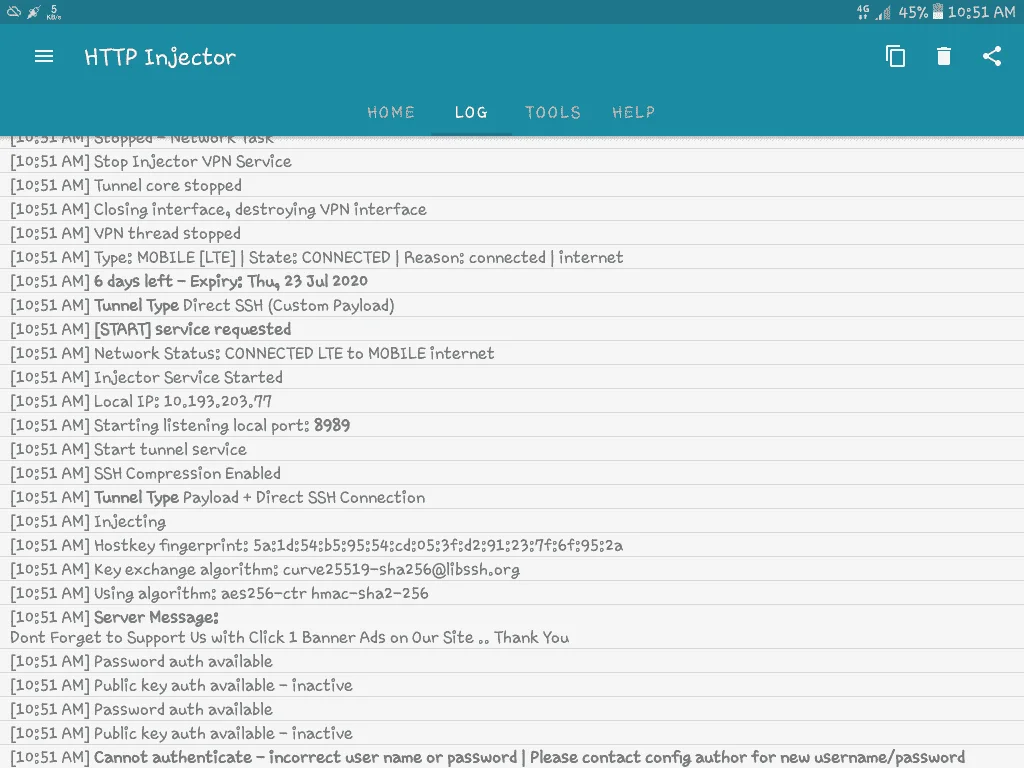Tap the "Injecting" log entry
Image resolution: width=1024 pixels, height=768 pixels.
[x=512, y=521]
